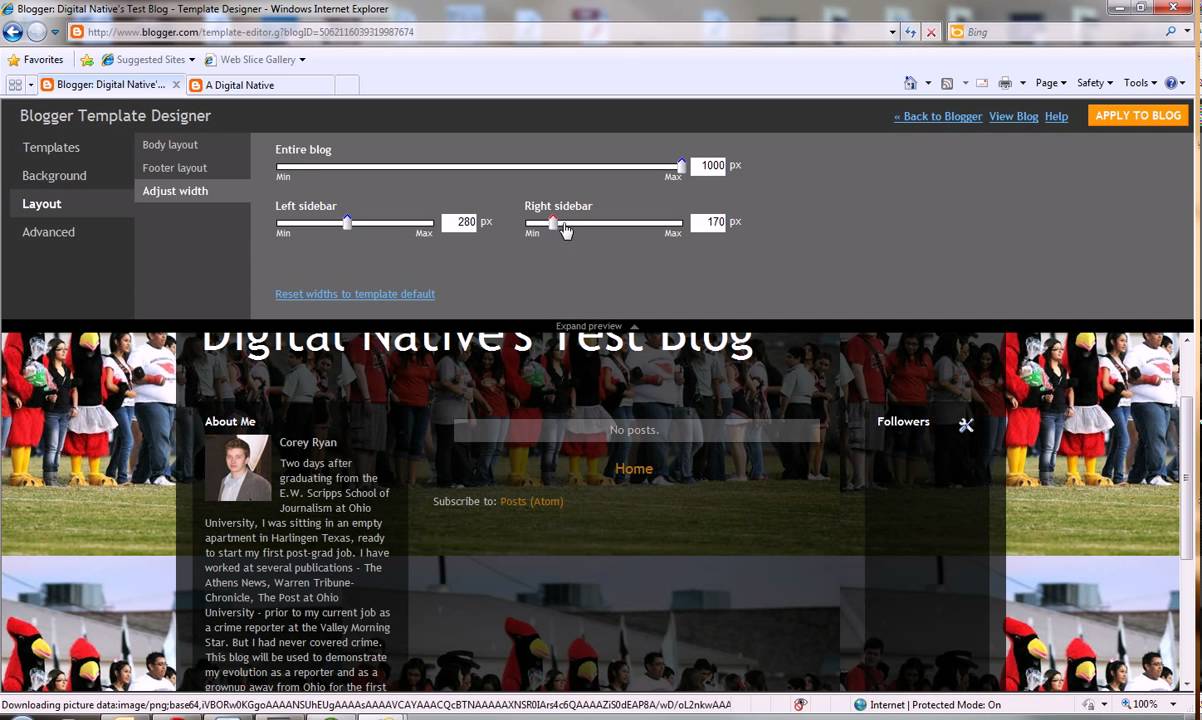This screenshot has width=1202, height=720.
Task: Expand the preview via Expand preview arrow
Action: pyautogui.click(x=634, y=326)
